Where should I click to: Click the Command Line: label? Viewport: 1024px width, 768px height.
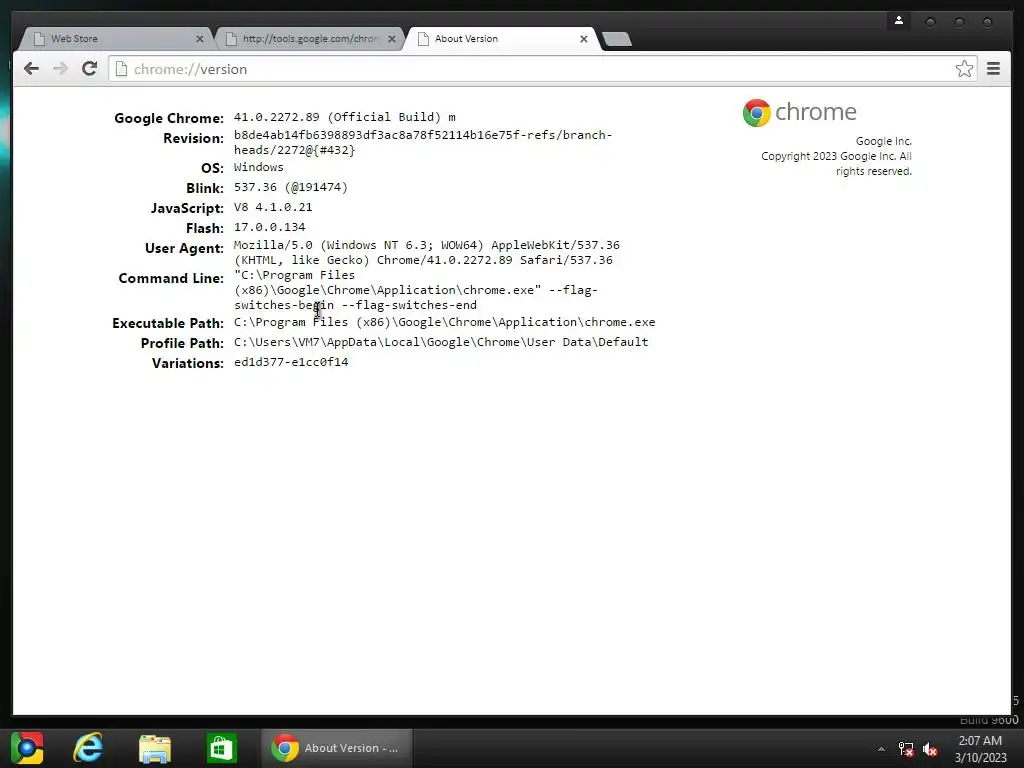click(x=171, y=278)
